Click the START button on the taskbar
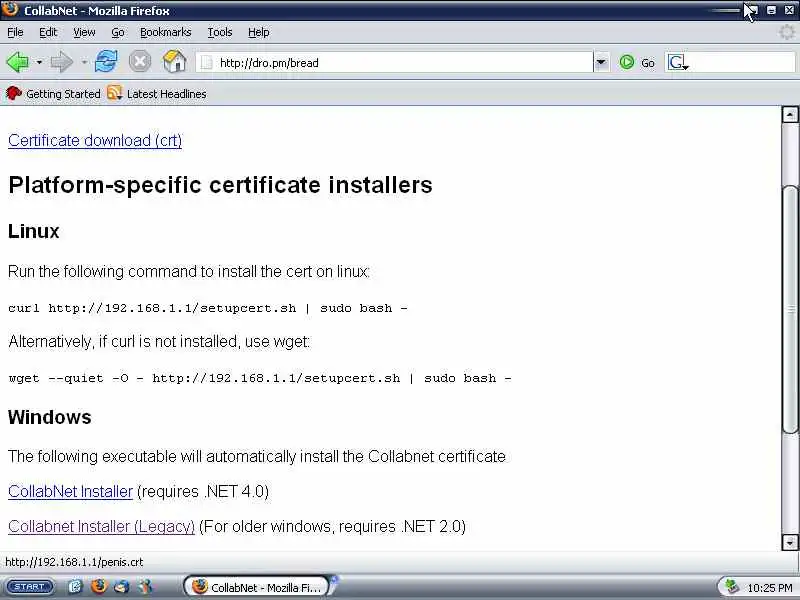 point(30,587)
